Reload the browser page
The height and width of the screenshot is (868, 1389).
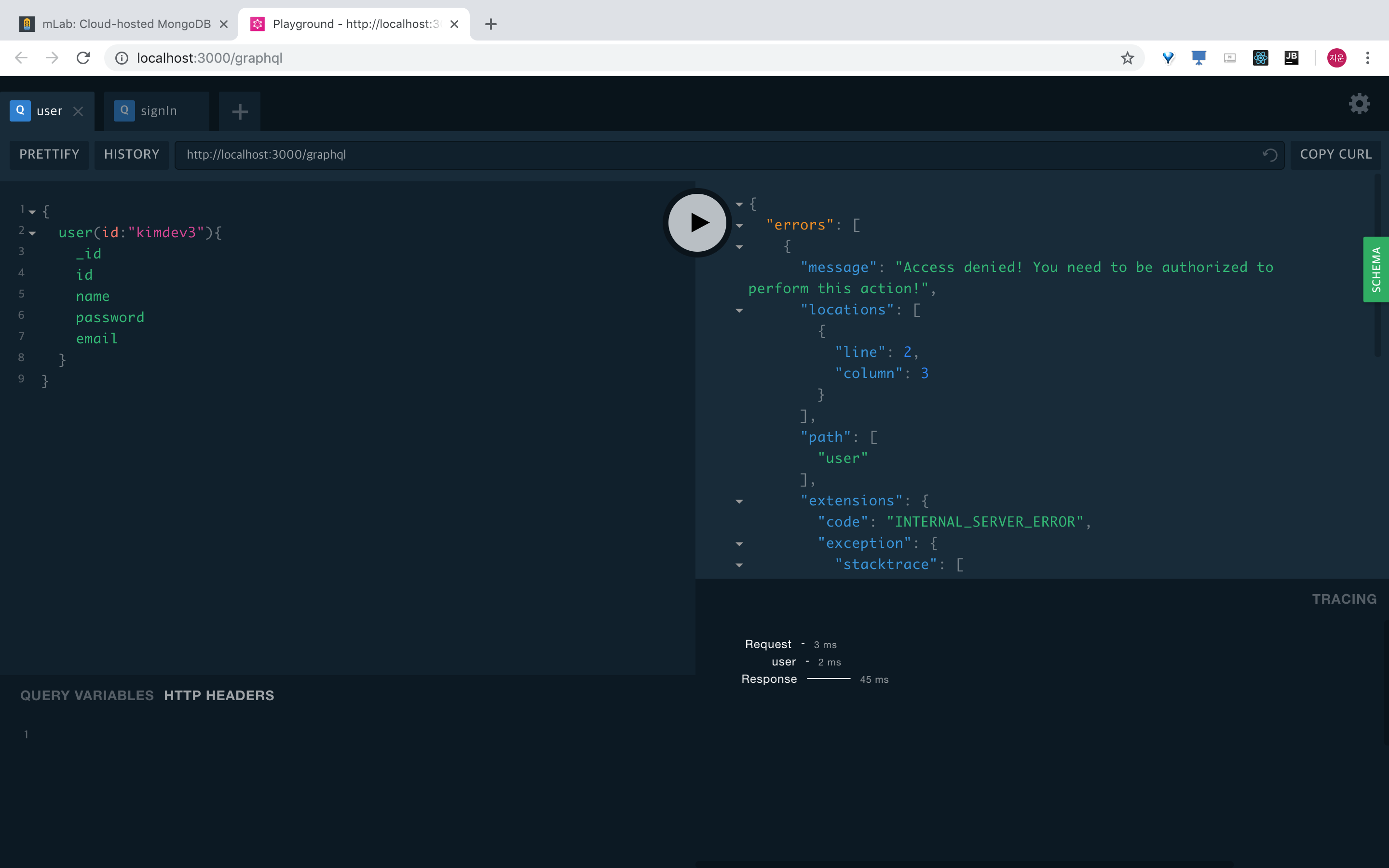83,58
